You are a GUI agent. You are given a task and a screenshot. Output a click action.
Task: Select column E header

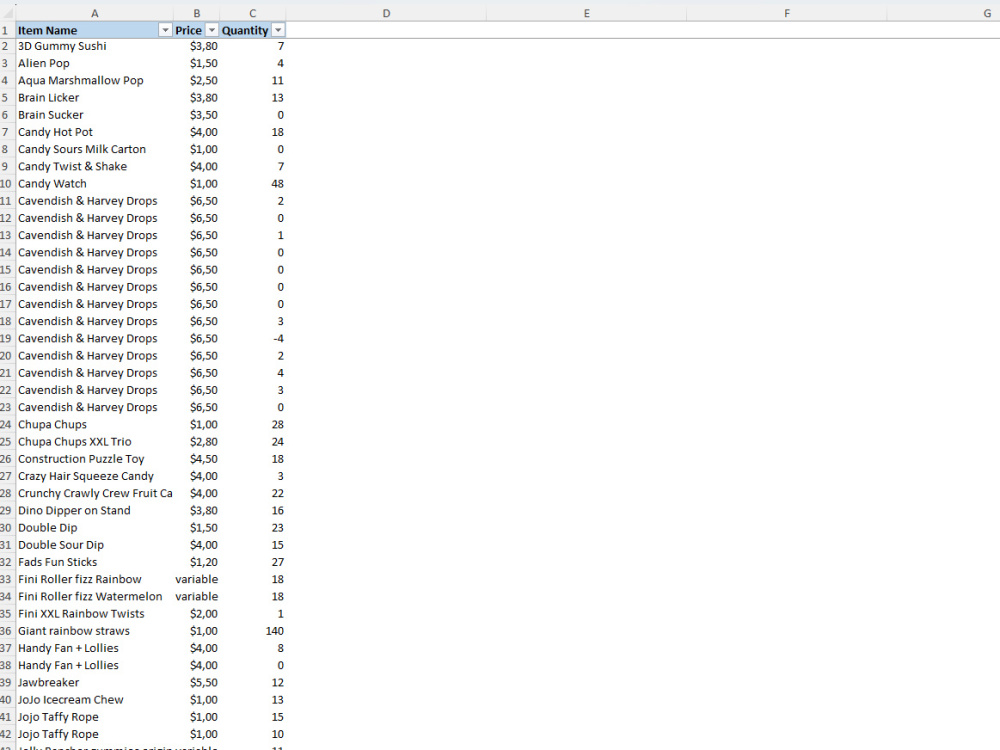point(586,13)
